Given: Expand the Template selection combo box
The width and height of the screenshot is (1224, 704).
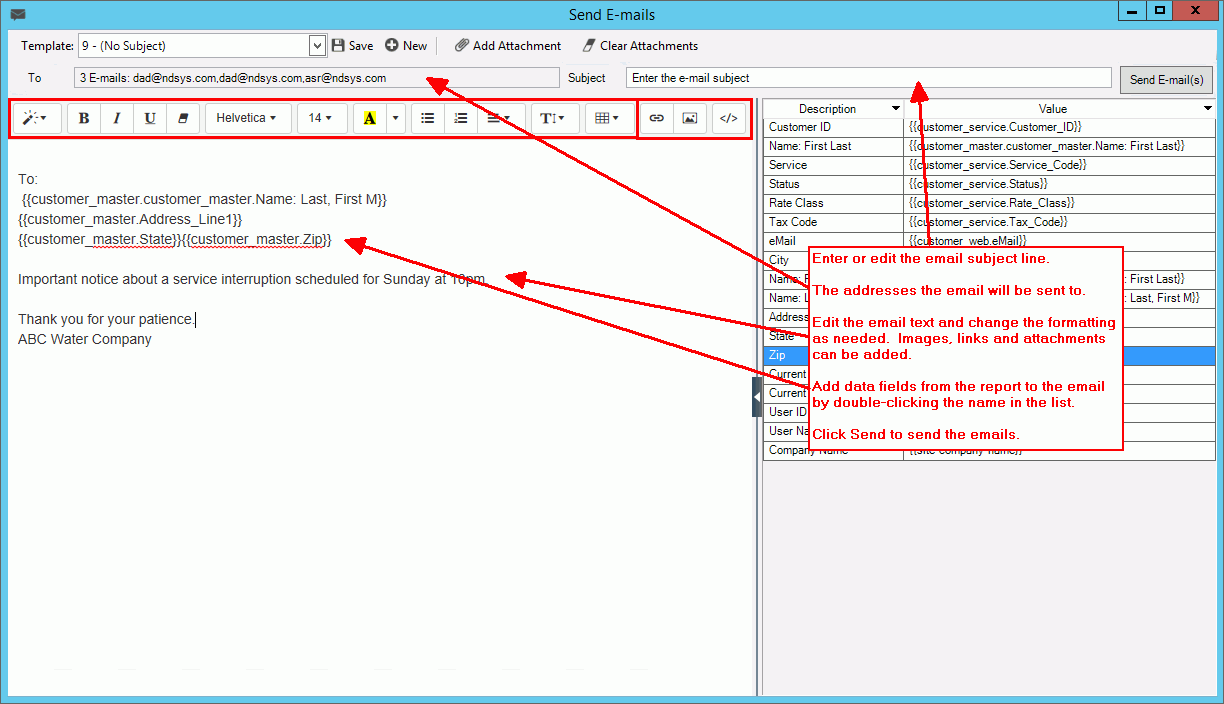Looking at the screenshot, I should pyautogui.click(x=318, y=46).
